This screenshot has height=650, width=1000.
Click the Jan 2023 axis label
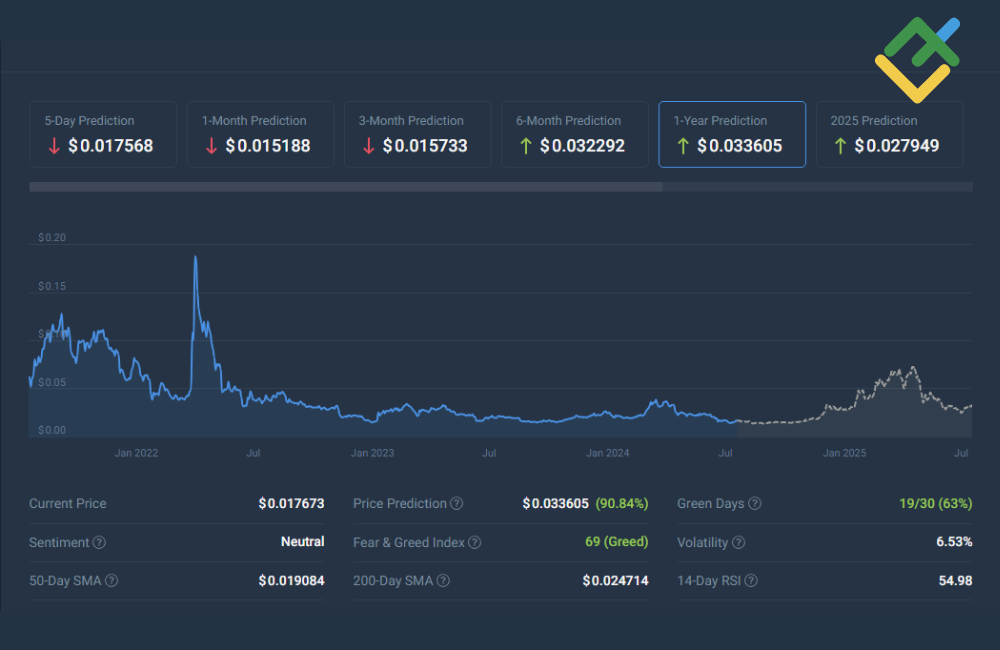(x=372, y=453)
